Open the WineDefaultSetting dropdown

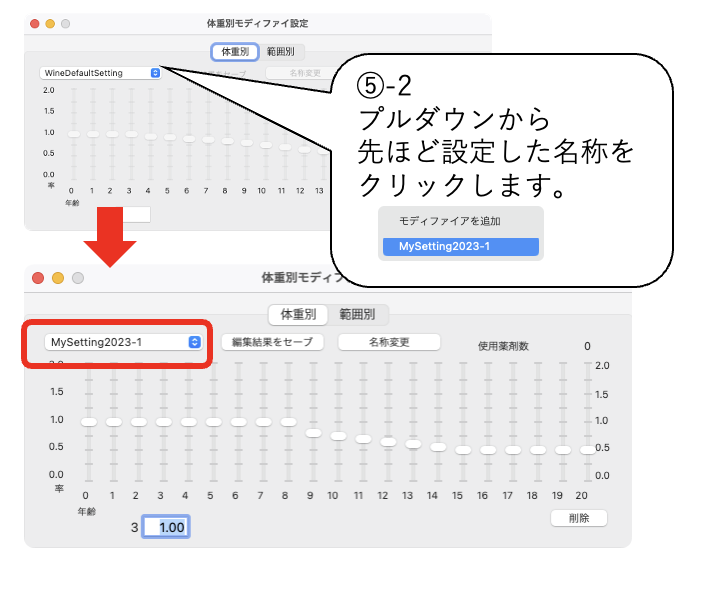(x=100, y=73)
